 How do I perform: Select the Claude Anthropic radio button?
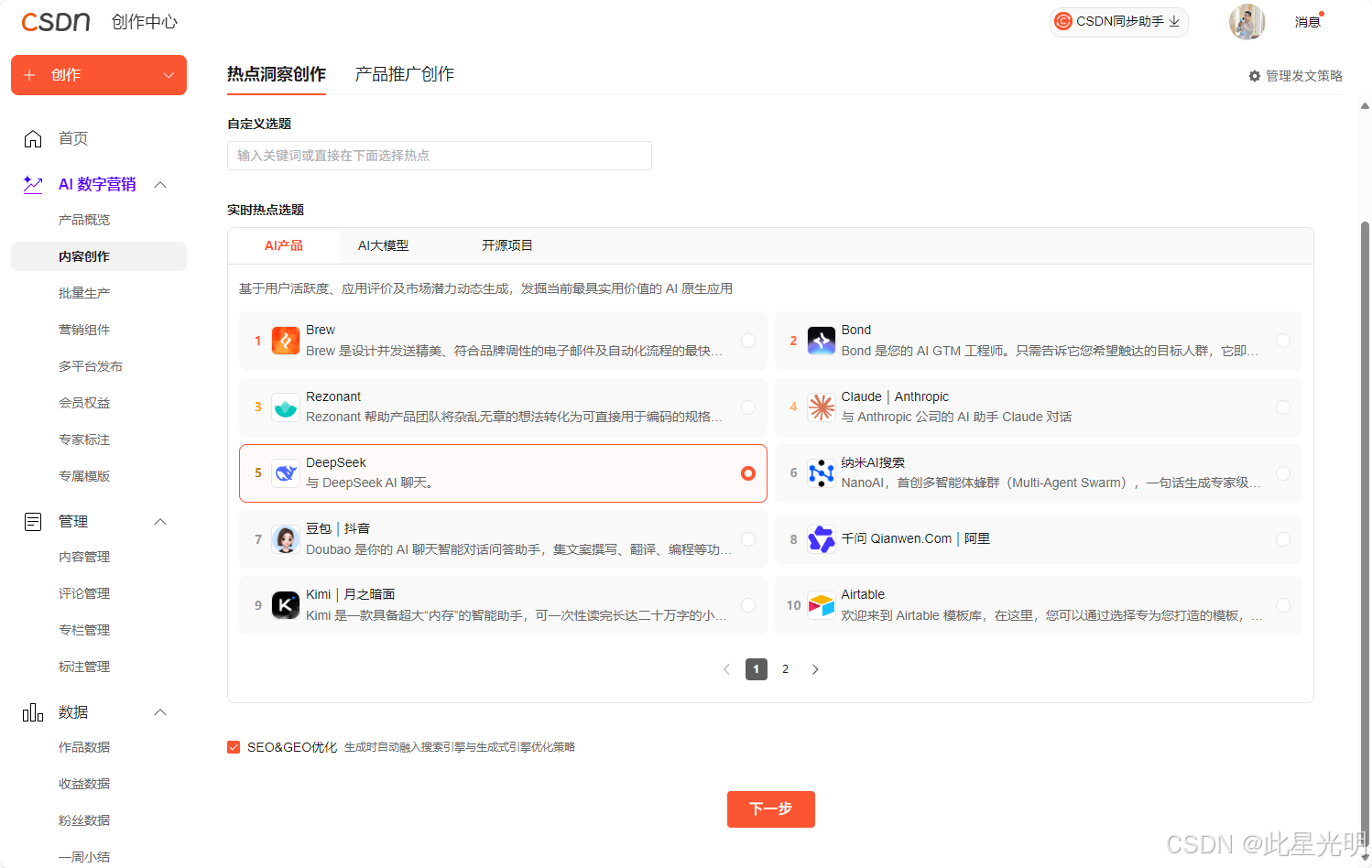[1283, 407]
